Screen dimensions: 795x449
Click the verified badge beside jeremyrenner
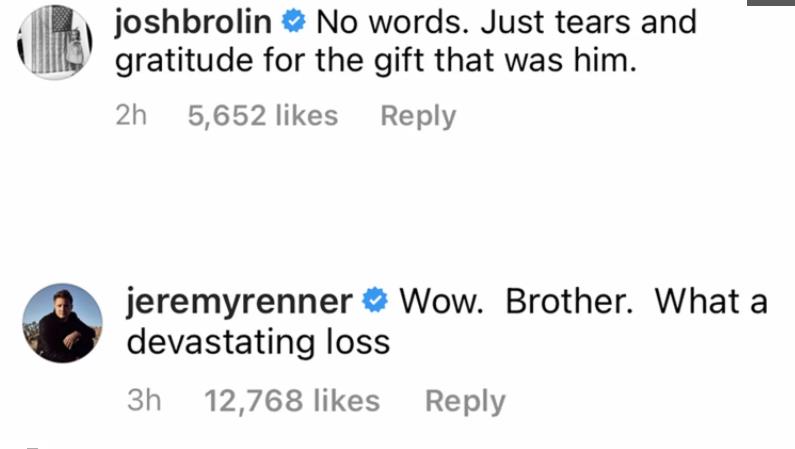point(375,301)
